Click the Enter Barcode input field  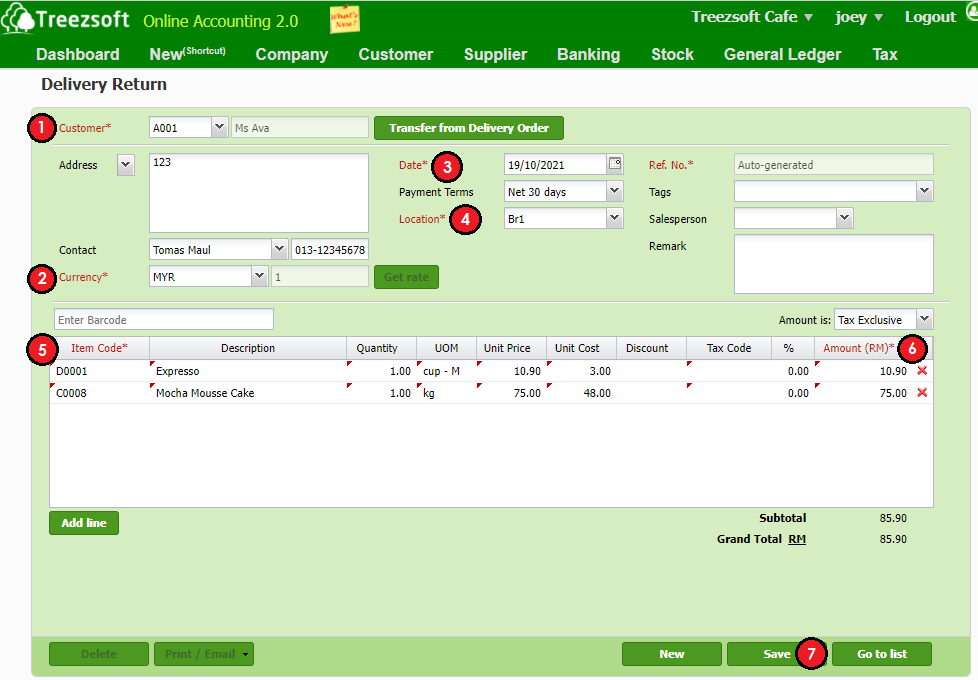162,319
